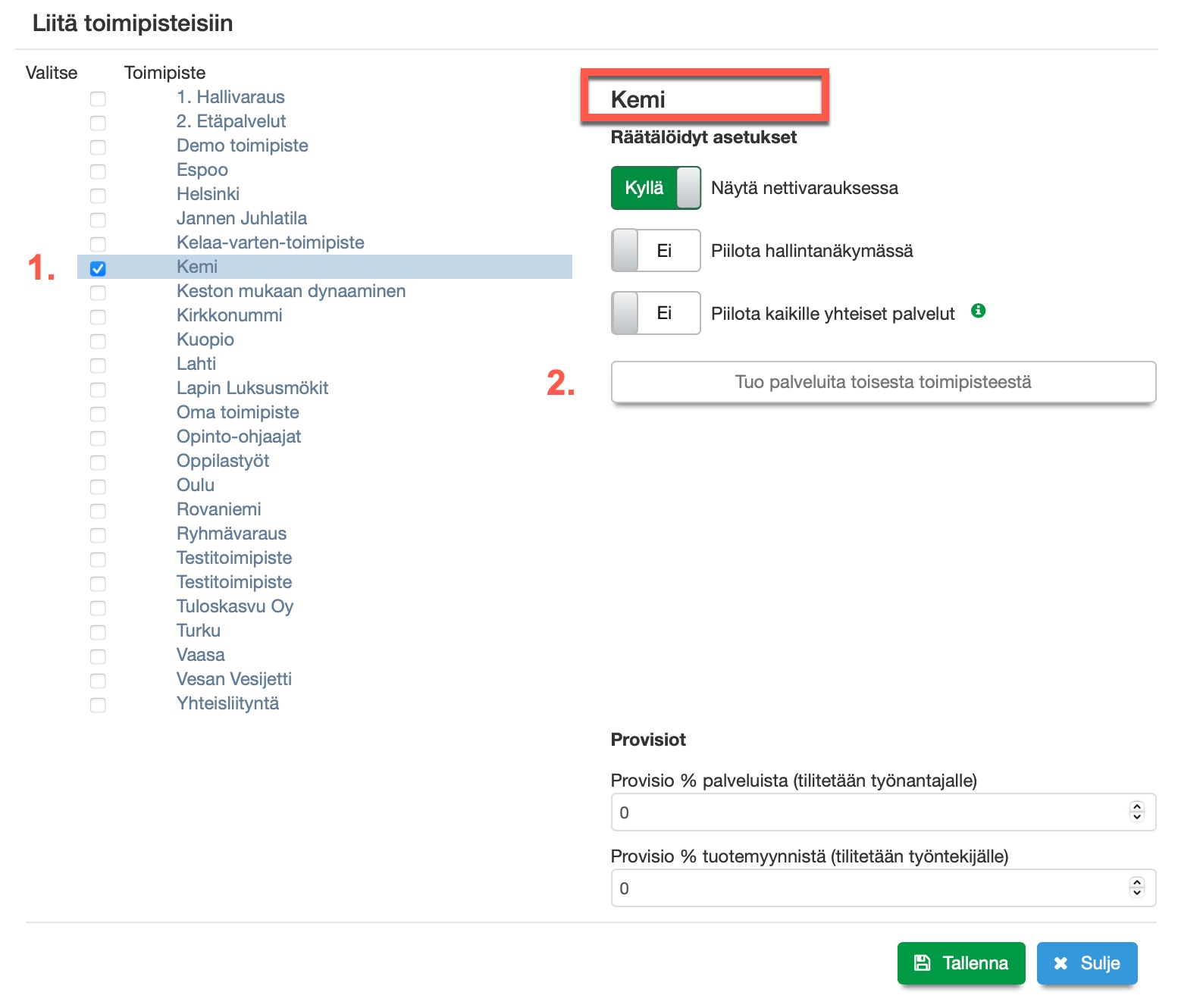Uncheck the Kemi checkbox

tap(98, 268)
